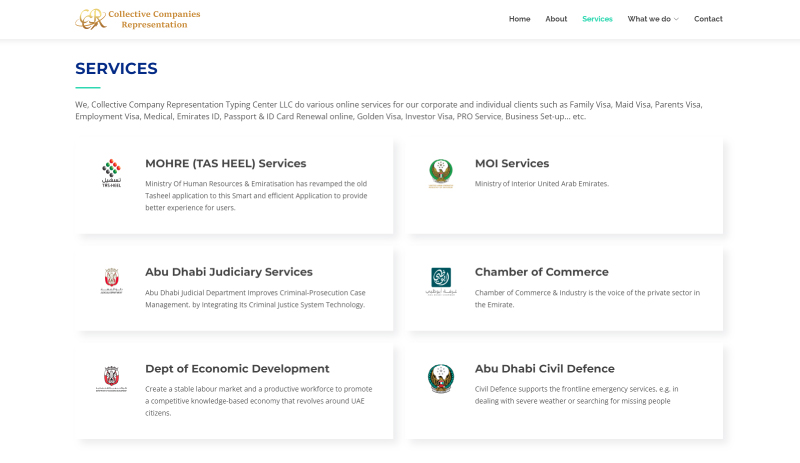Viewport: 800px width, 463px height.
Task: Go to the About page
Action: coord(556,19)
